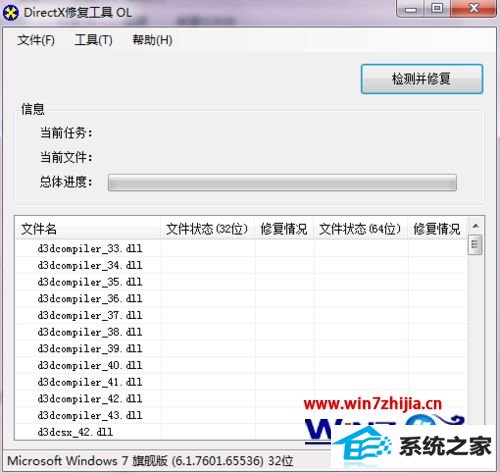Select the d3dcompiler_37.dll row
The image size is (500, 473).
(x=241, y=315)
